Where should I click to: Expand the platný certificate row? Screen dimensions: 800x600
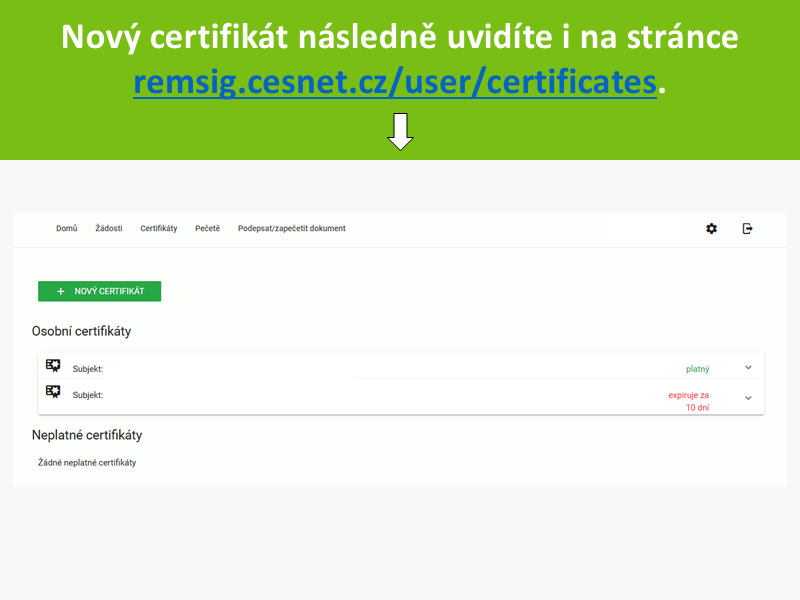[x=748, y=367]
